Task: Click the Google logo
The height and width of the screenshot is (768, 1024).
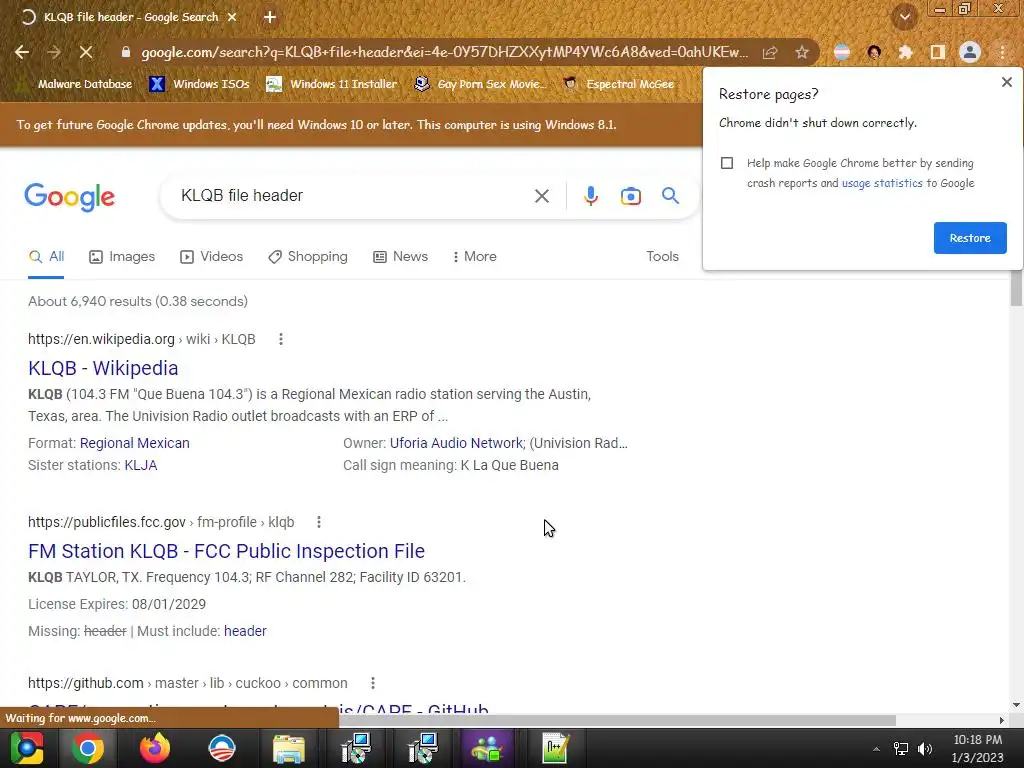Action: point(70,197)
